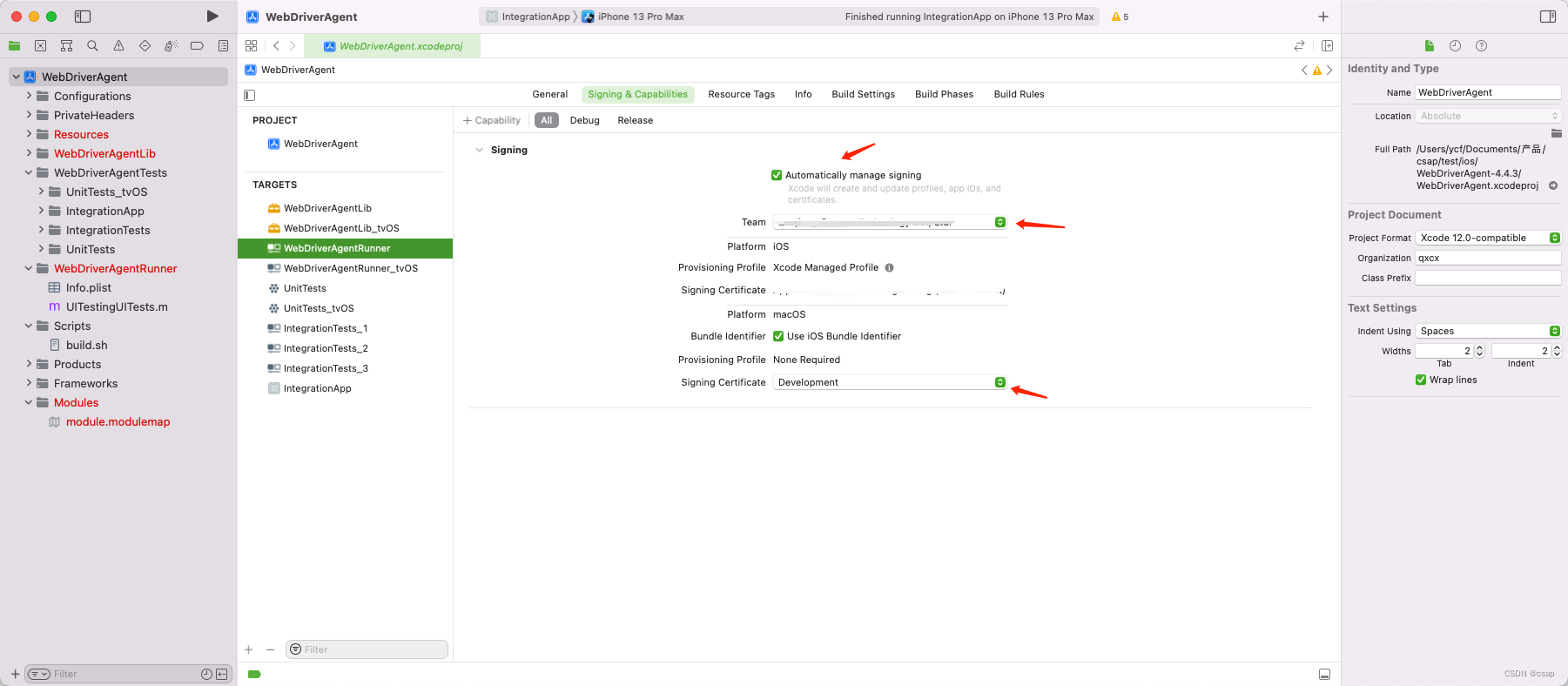The image size is (1568, 686).
Task: Open the Report navigator
Action: pos(224,45)
